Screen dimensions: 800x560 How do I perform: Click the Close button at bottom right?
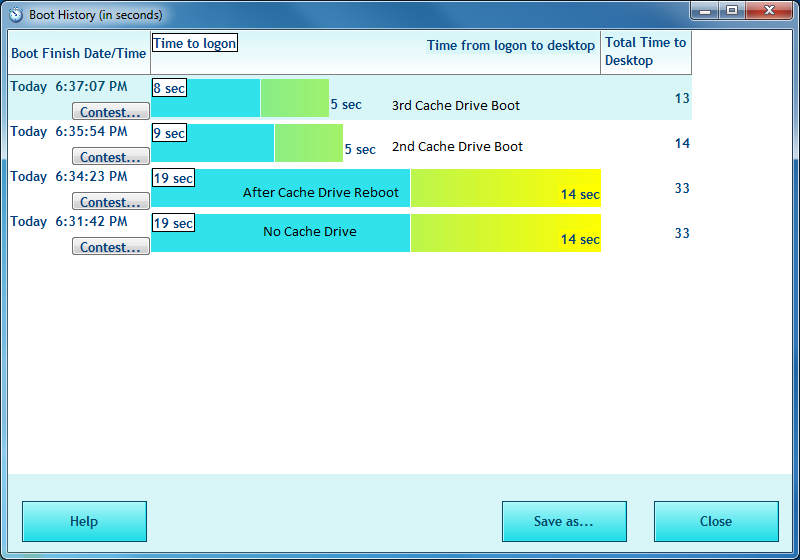(715, 521)
